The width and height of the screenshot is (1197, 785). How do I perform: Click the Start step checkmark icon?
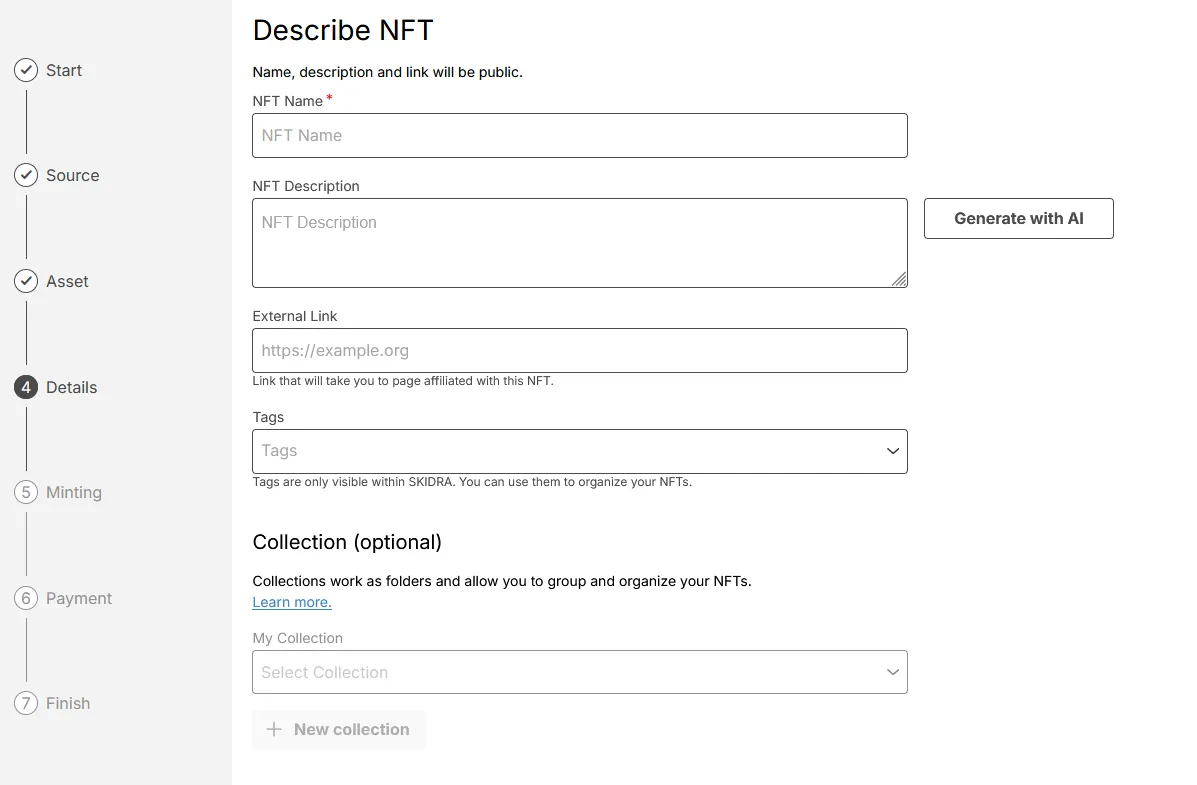(x=26, y=70)
